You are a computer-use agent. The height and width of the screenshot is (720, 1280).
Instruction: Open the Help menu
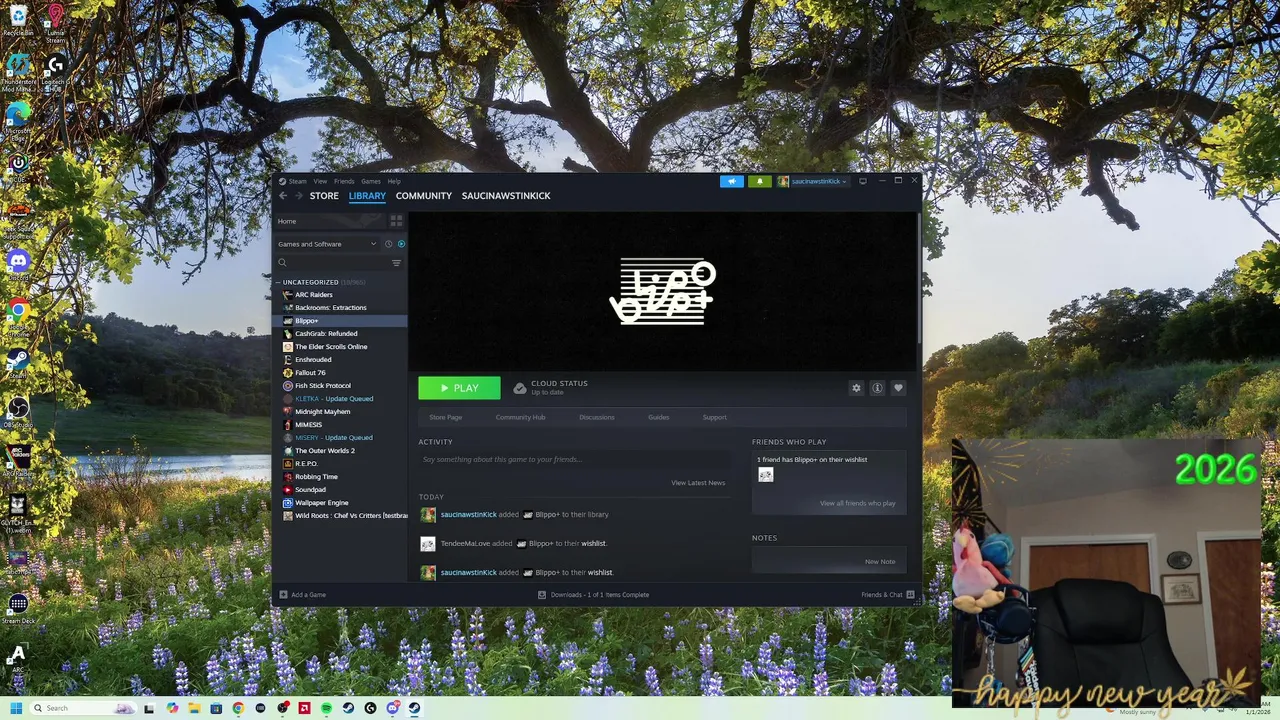click(x=394, y=181)
